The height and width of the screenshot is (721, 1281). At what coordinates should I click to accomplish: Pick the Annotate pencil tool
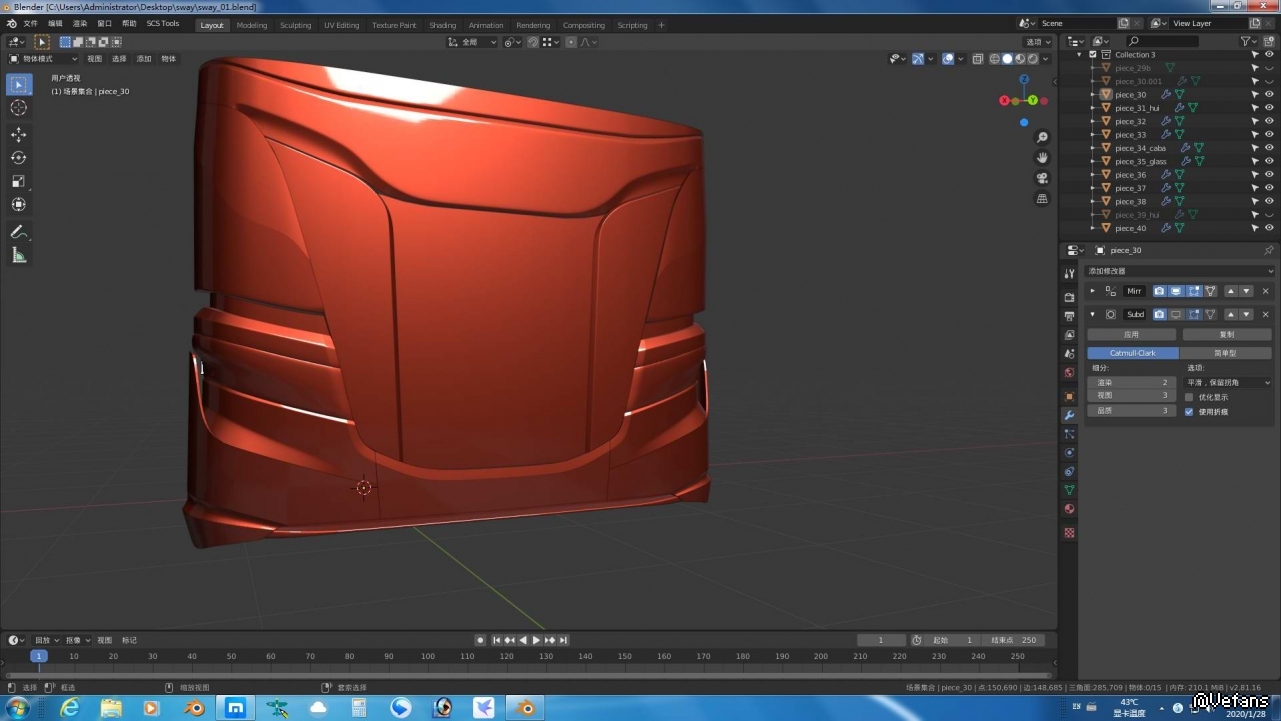(x=18, y=232)
